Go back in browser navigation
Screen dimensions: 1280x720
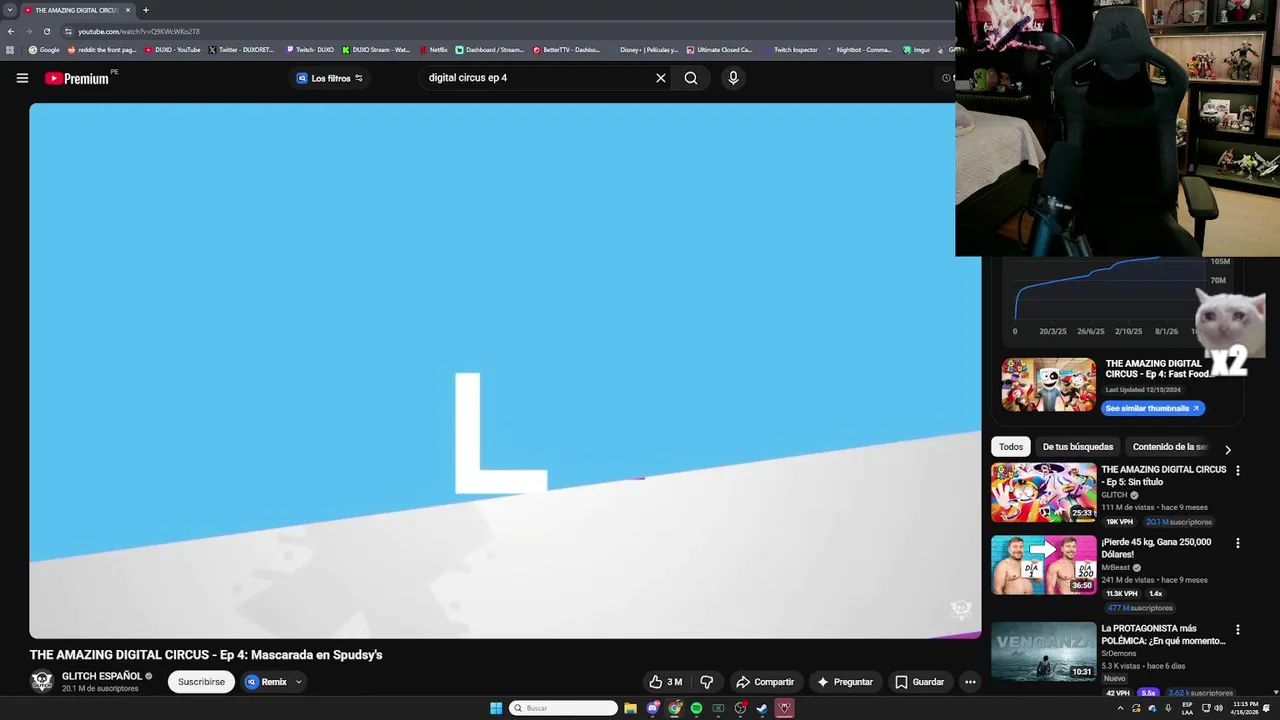(11, 31)
